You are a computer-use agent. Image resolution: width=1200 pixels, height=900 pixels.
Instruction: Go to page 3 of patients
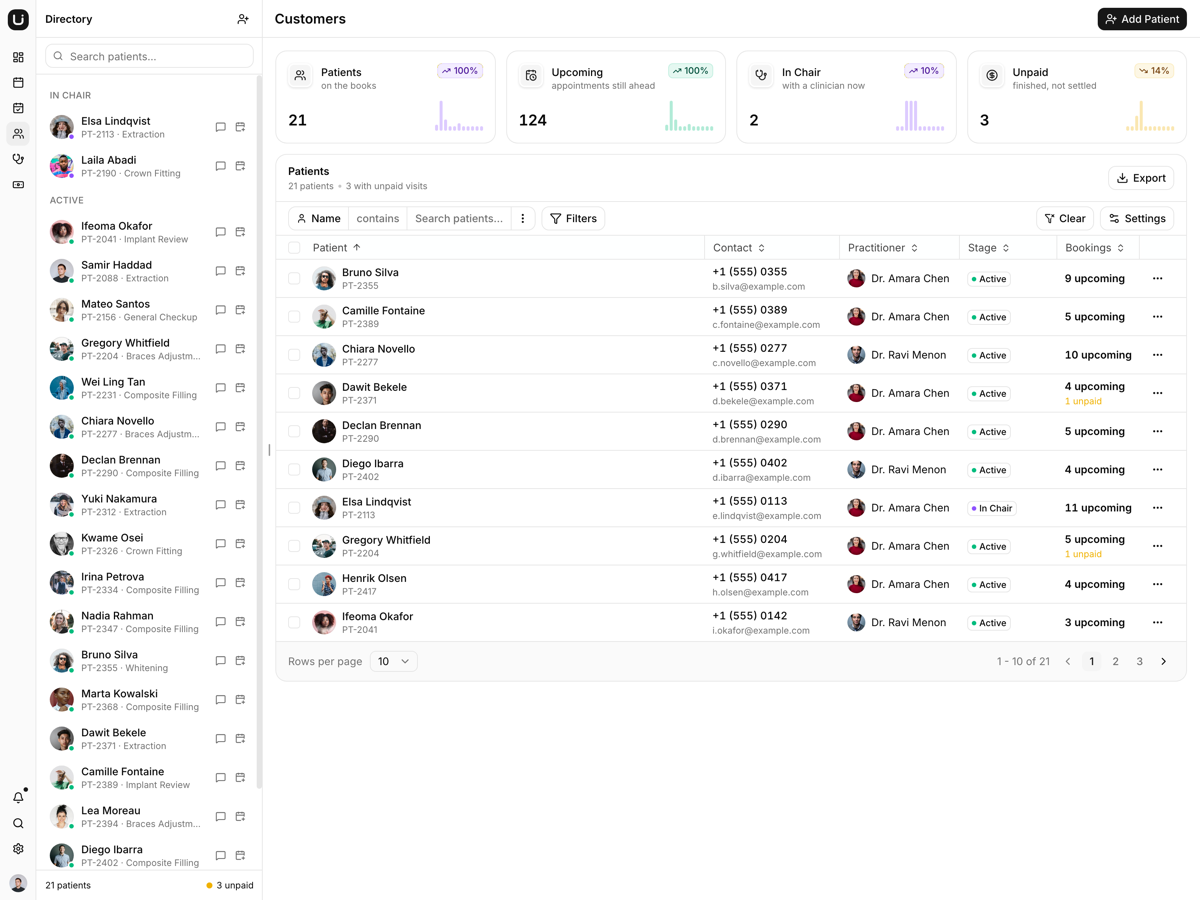tap(1139, 661)
